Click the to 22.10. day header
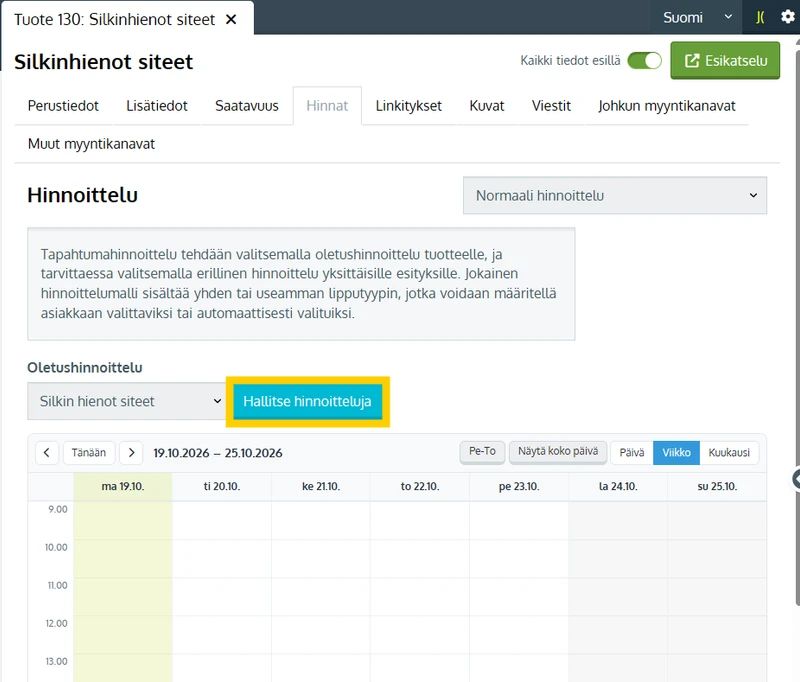The width and height of the screenshot is (800, 682). pyautogui.click(x=420, y=486)
